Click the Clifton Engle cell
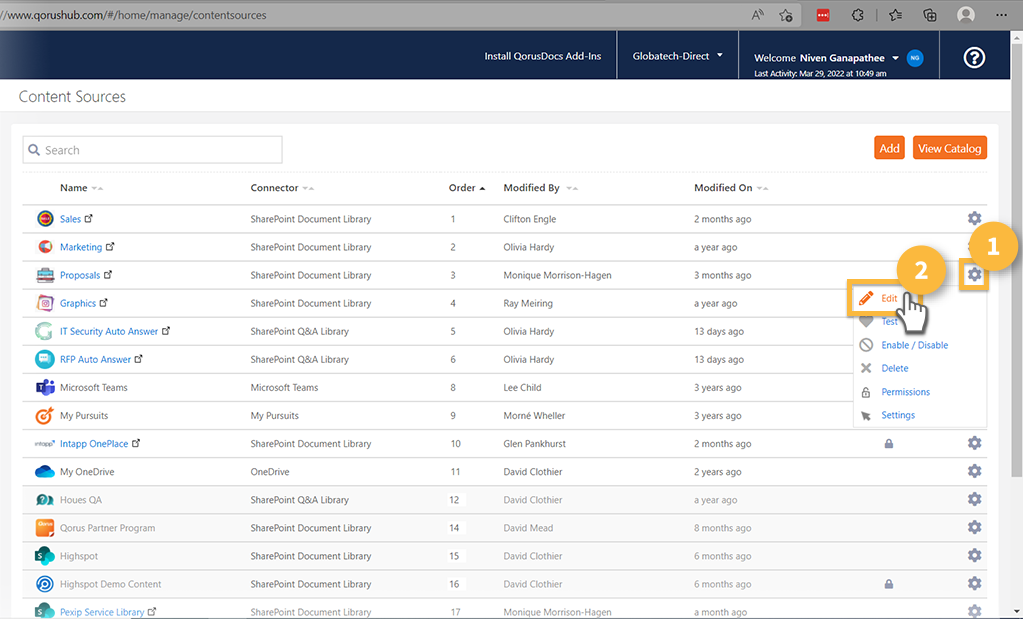 [x=530, y=219]
